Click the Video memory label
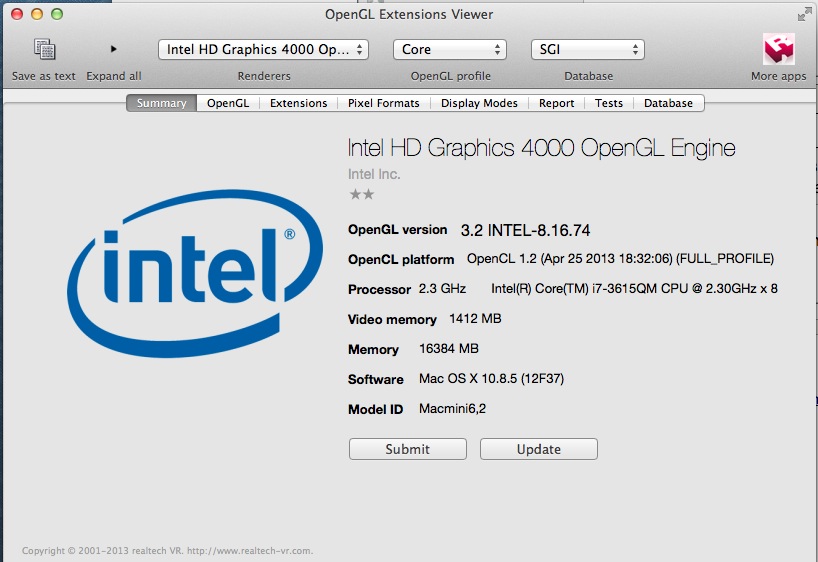Screen dimensions: 818x562 (x=392, y=319)
